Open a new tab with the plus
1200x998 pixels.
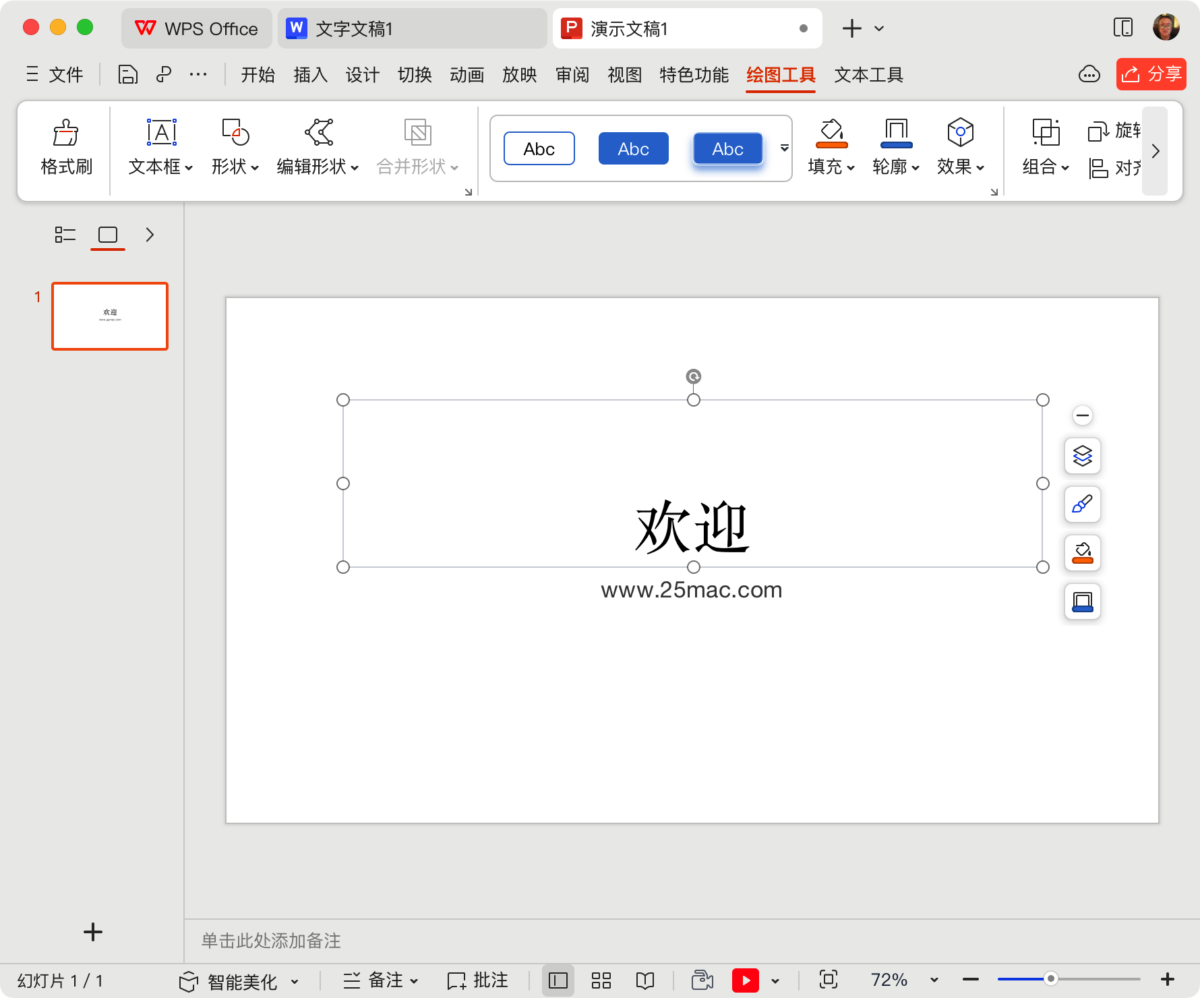tap(851, 28)
